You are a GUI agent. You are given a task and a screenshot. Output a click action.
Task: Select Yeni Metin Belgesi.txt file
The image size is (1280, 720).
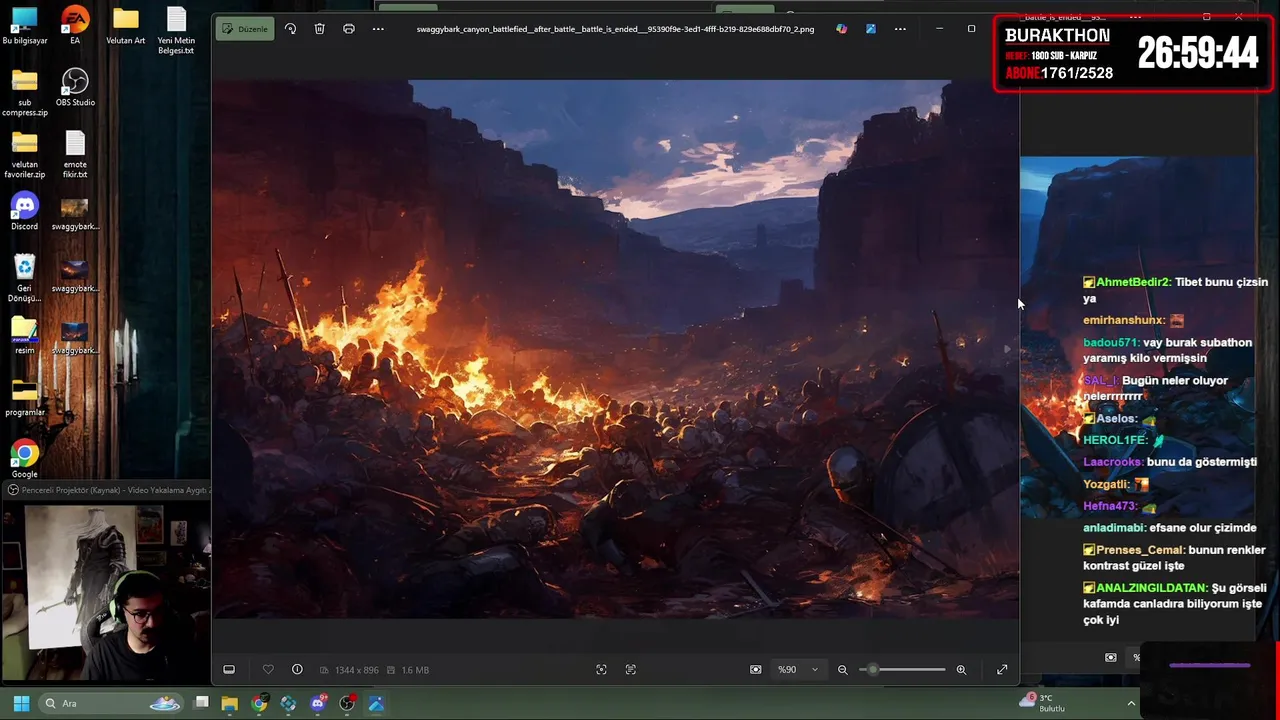tap(176, 31)
